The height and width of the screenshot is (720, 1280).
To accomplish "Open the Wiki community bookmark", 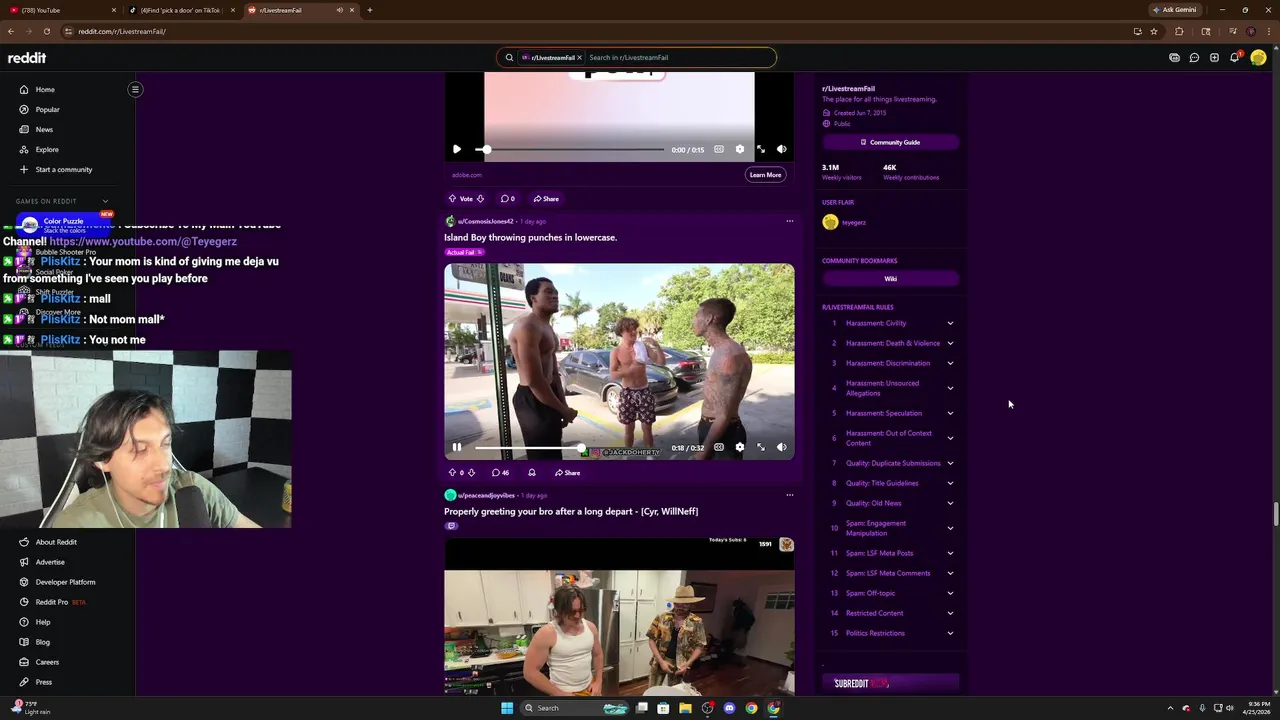I will (x=890, y=279).
